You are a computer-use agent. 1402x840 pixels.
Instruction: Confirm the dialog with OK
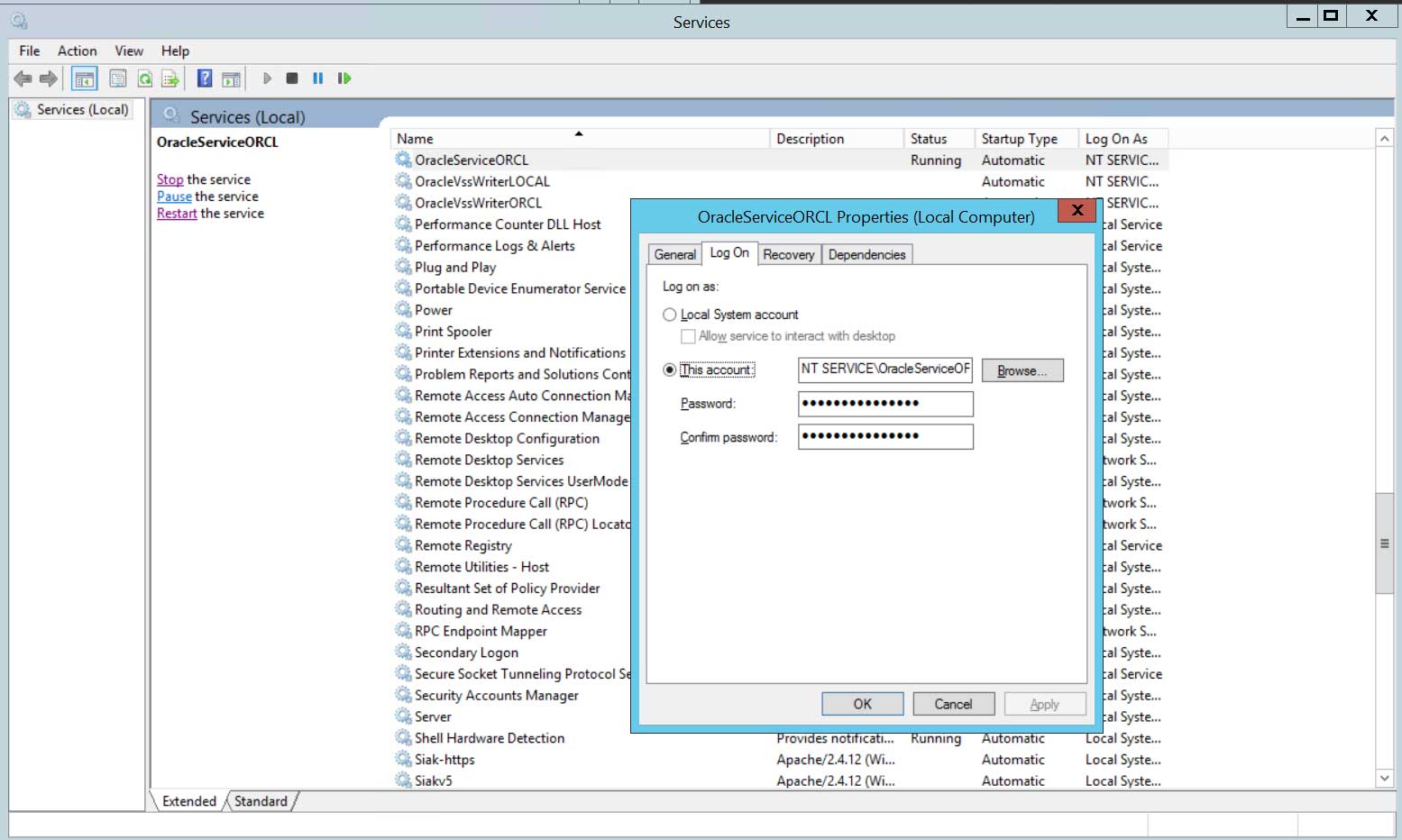click(x=863, y=704)
